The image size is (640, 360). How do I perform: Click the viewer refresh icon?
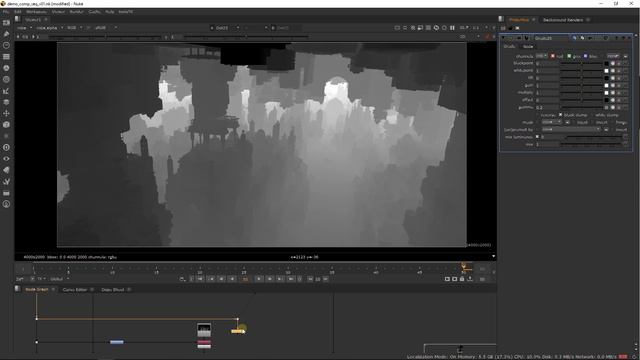[436, 28]
